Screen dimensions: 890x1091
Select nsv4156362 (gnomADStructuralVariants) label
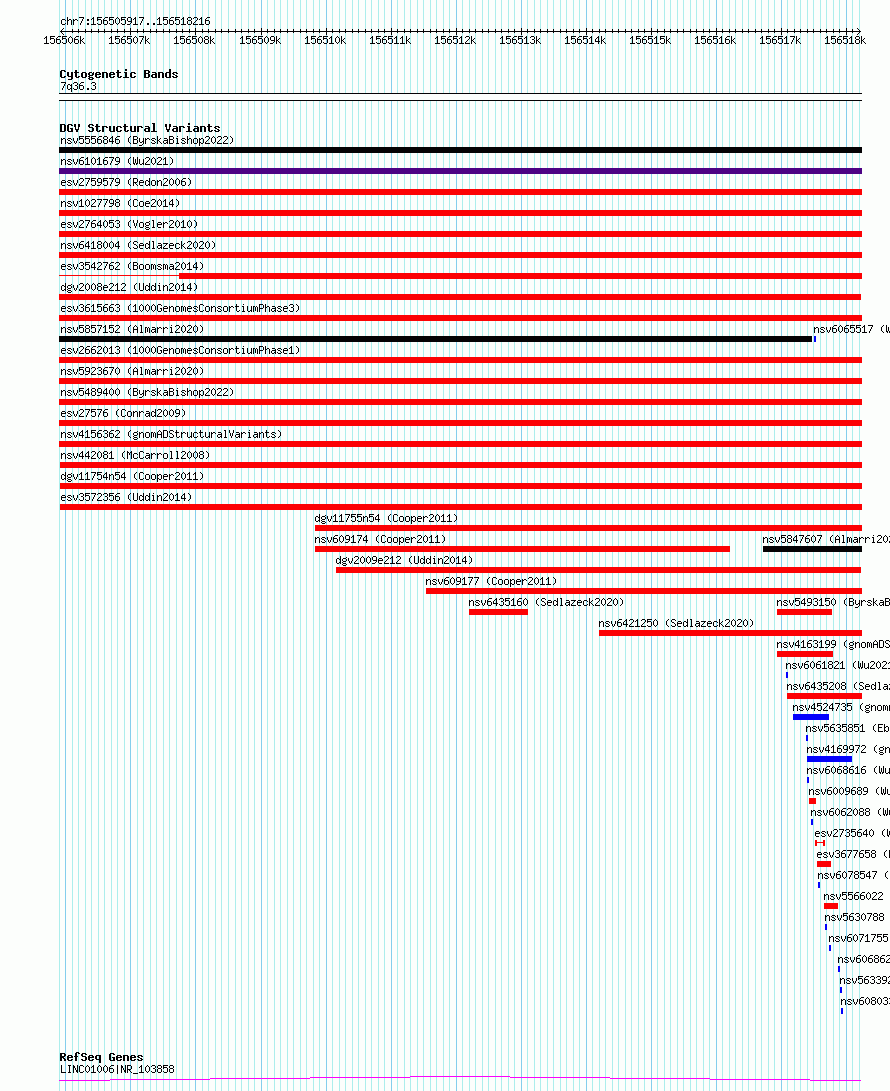[171, 434]
